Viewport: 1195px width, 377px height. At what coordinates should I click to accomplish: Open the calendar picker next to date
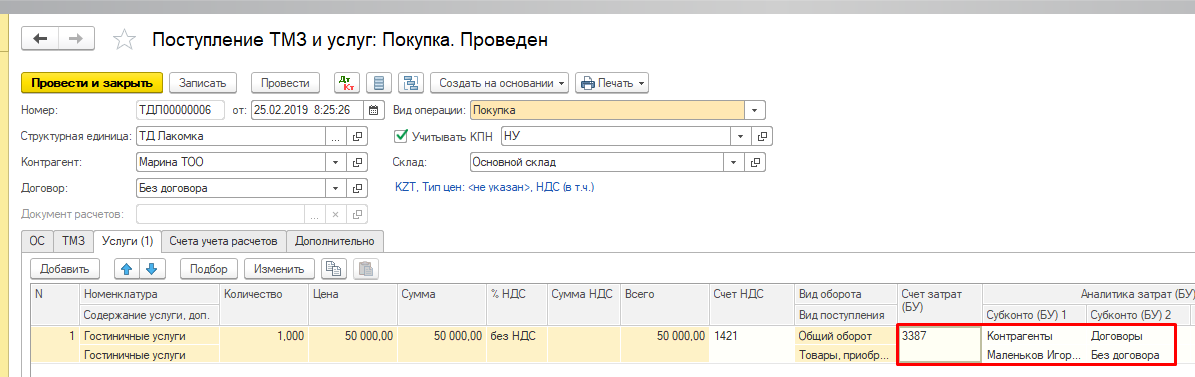373,110
